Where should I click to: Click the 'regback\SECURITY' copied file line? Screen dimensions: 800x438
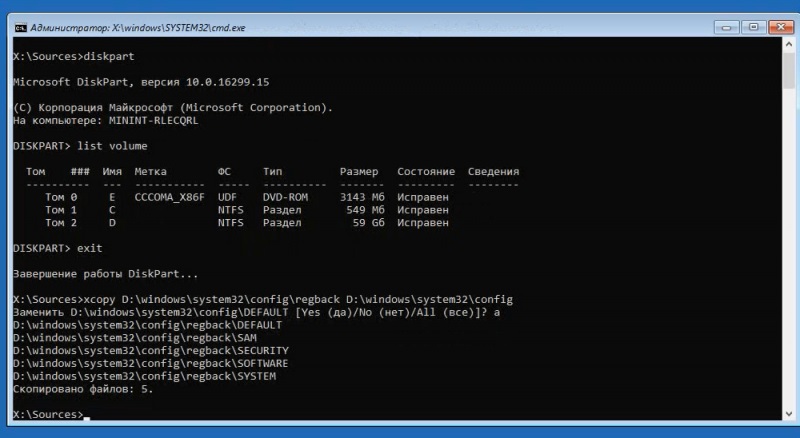pyautogui.click(x=151, y=351)
